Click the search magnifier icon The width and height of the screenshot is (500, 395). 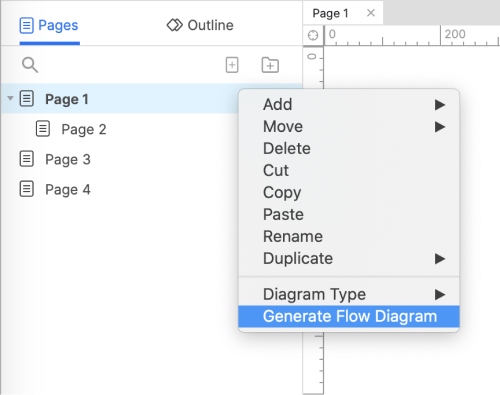(x=30, y=65)
